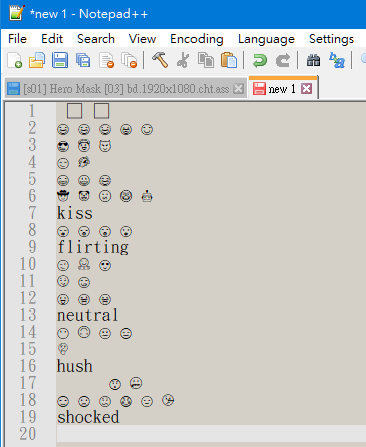
Task: Close the Hero Mask cht.ass tab
Action: tap(238, 89)
